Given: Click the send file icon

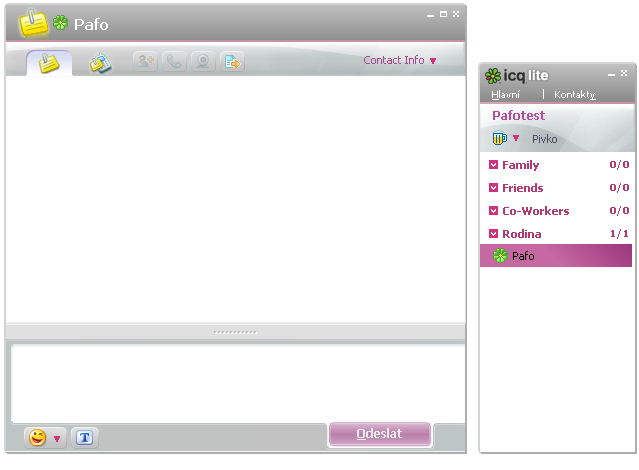Looking at the screenshot, I should click(x=232, y=62).
